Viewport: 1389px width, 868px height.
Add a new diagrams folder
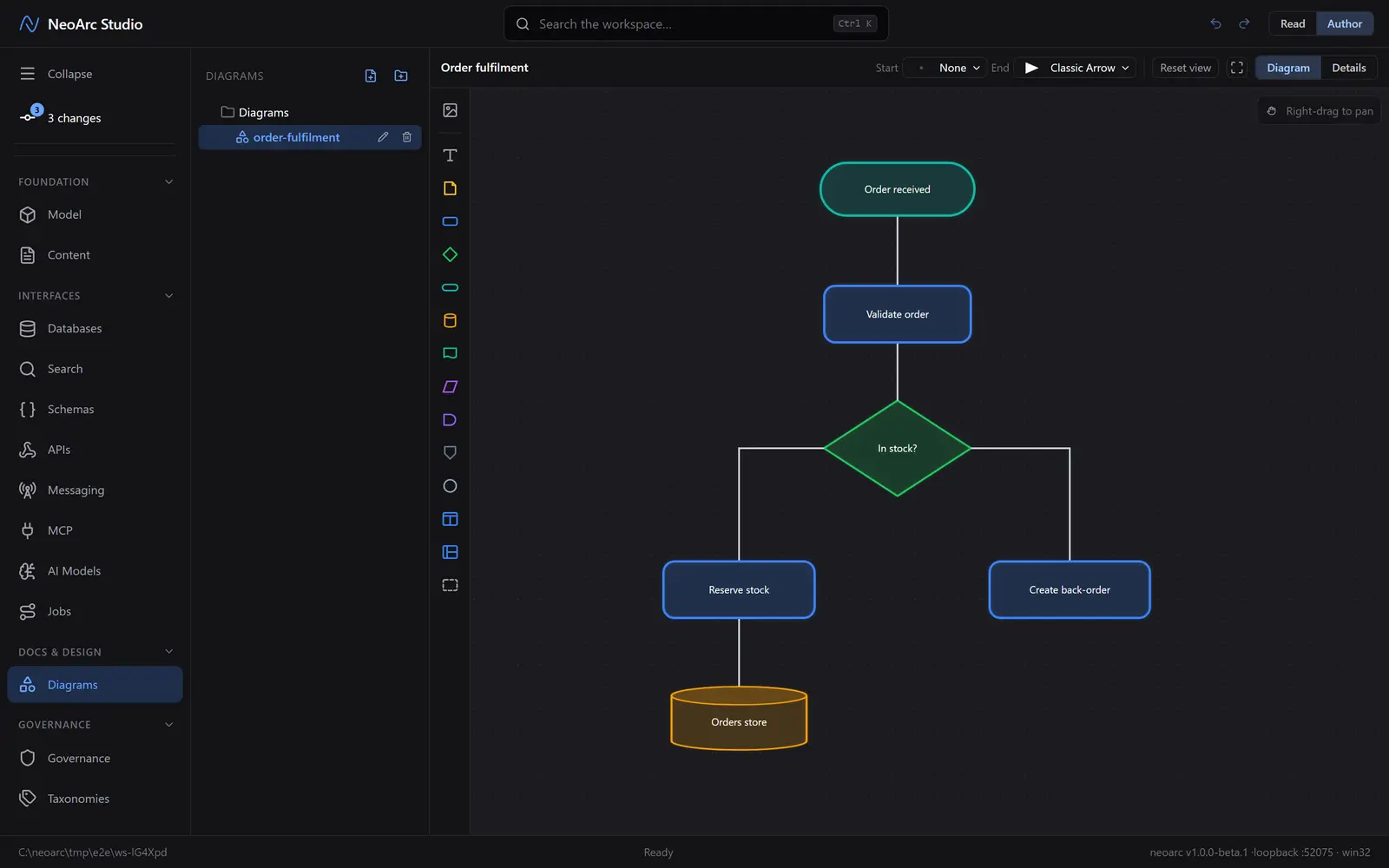coord(401,76)
